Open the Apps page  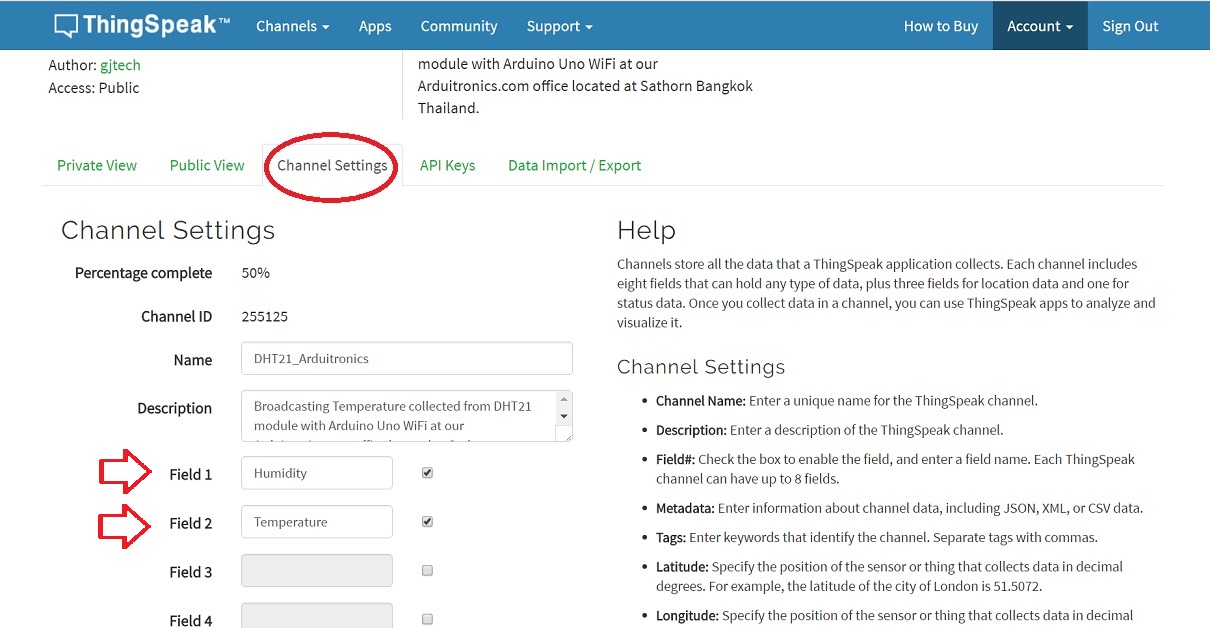pyautogui.click(x=375, y=26)
